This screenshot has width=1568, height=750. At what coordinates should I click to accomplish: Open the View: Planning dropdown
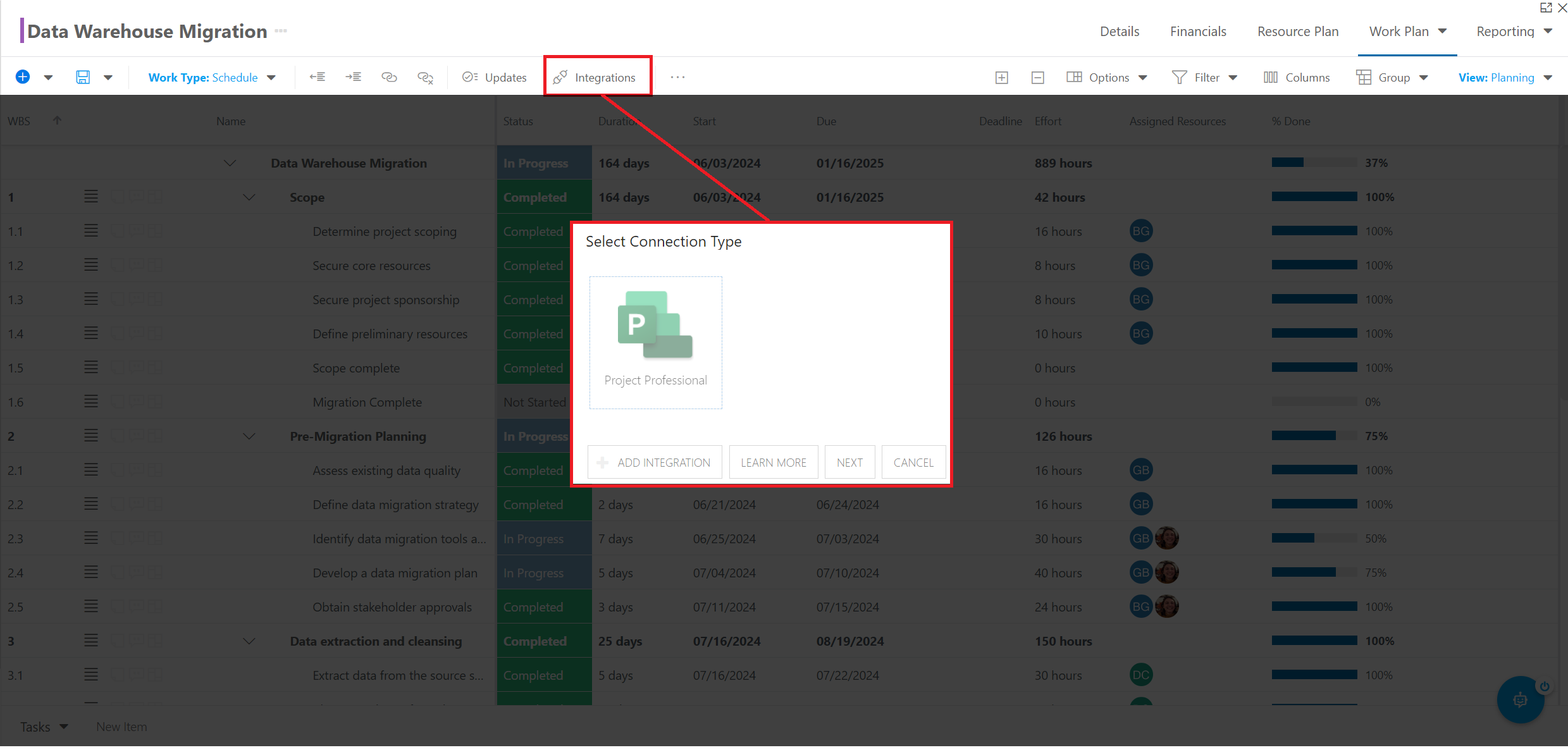tap(1505, 77)
